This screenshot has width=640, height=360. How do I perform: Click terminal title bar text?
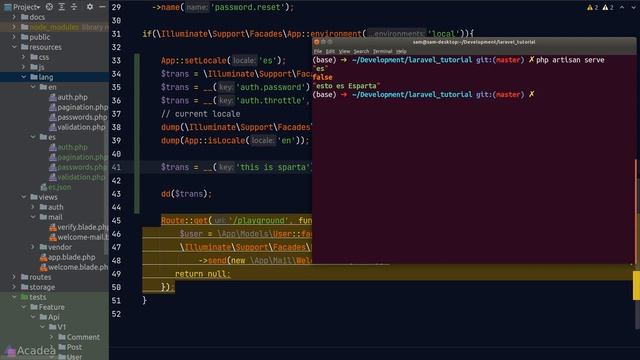474,42
